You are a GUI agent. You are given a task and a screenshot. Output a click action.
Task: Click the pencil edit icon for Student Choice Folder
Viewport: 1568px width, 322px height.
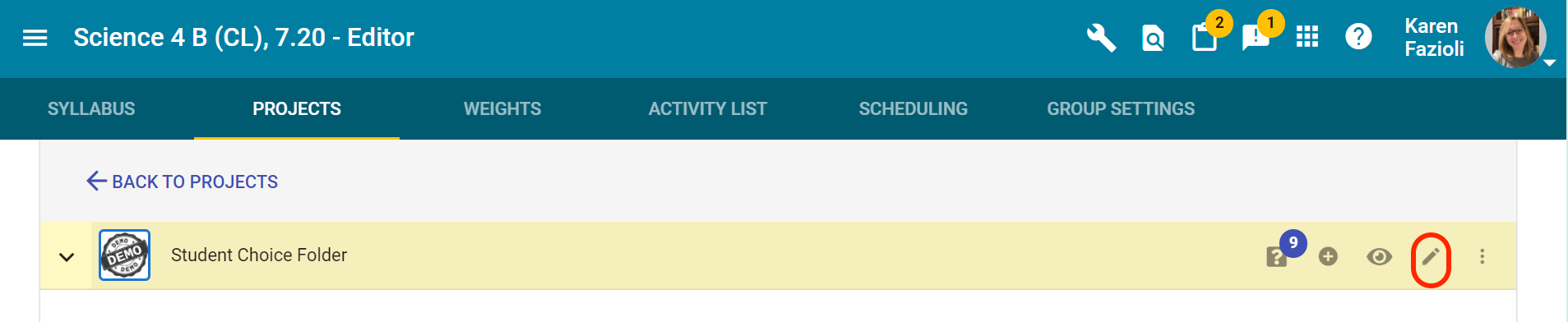[x=1431, y=257]
